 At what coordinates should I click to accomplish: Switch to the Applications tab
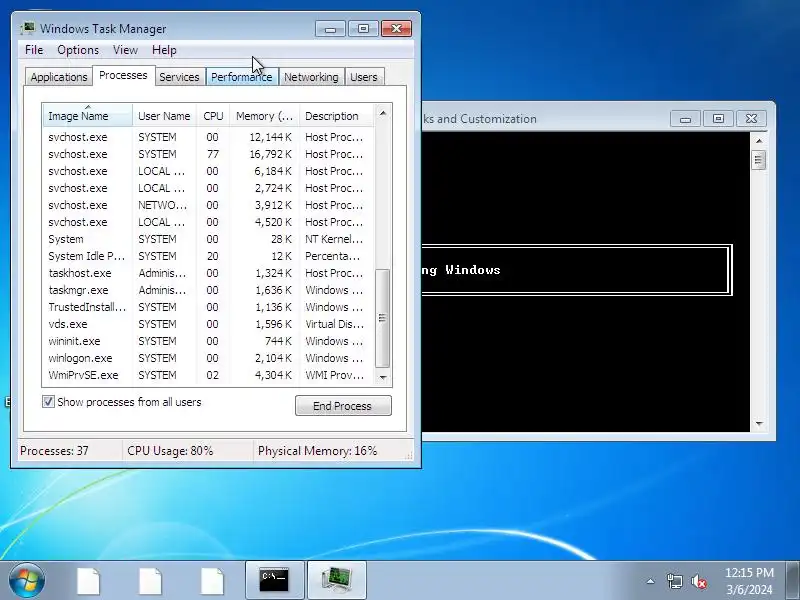pos(59,77)
